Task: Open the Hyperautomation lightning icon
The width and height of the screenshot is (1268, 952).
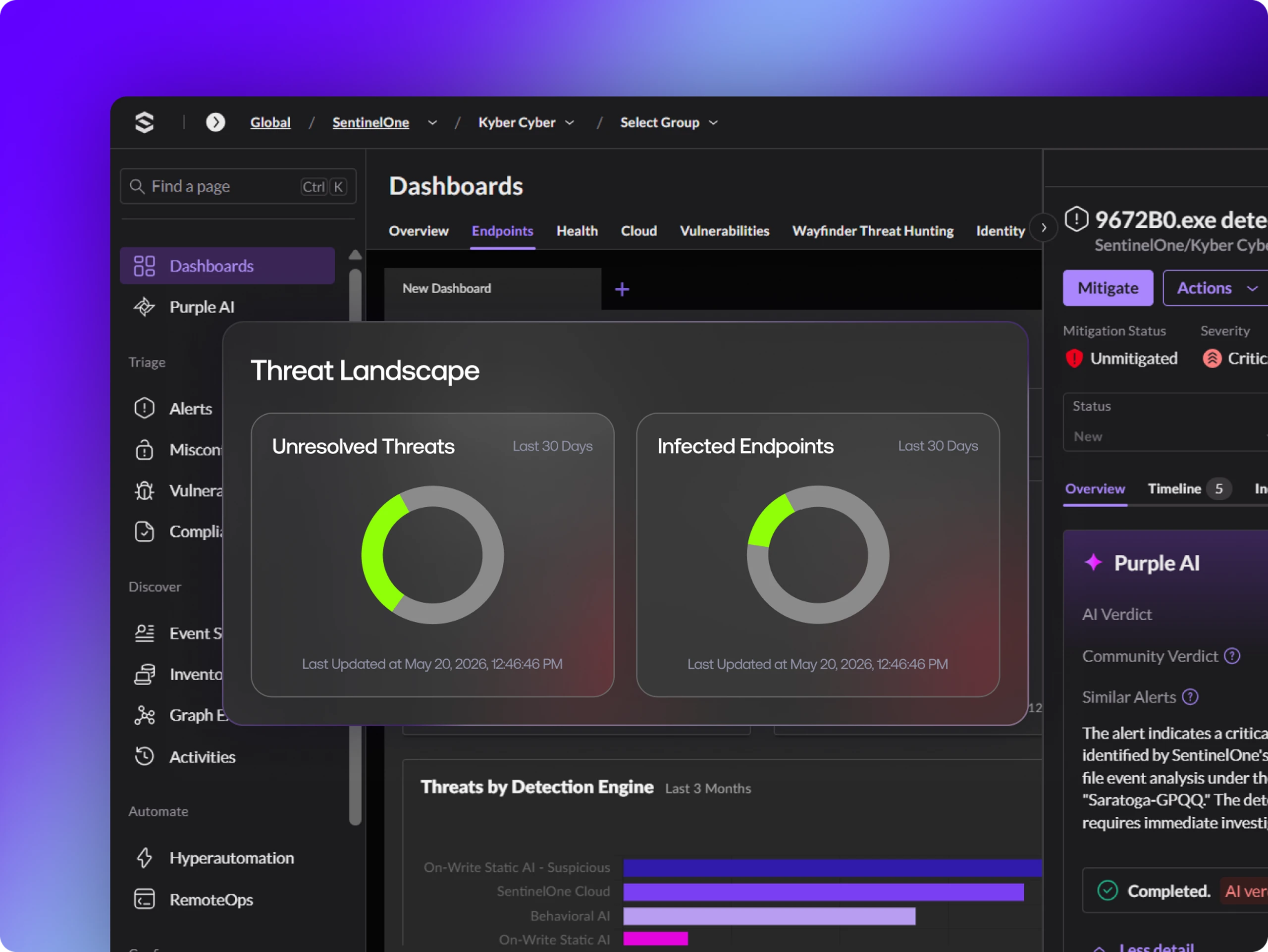Action: [144, 858]
